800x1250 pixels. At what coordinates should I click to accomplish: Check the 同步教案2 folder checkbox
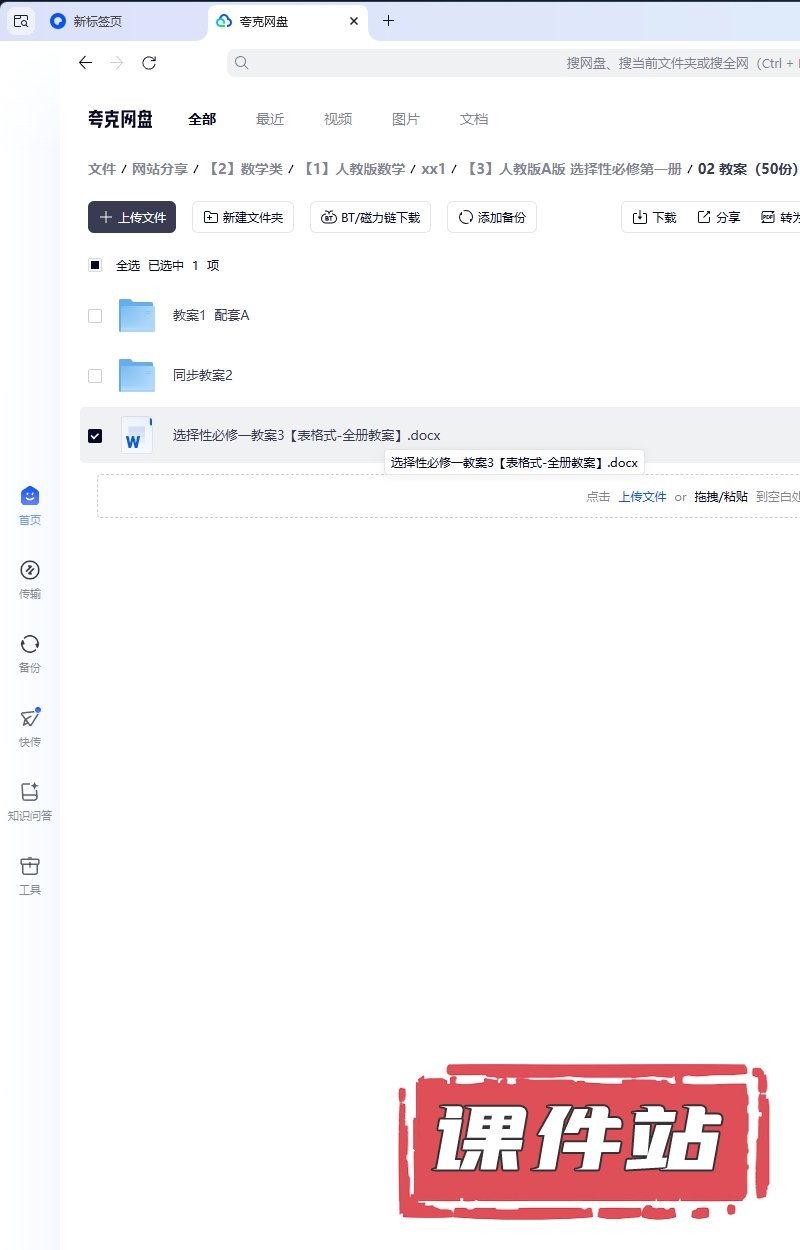[x=95, y=376]
